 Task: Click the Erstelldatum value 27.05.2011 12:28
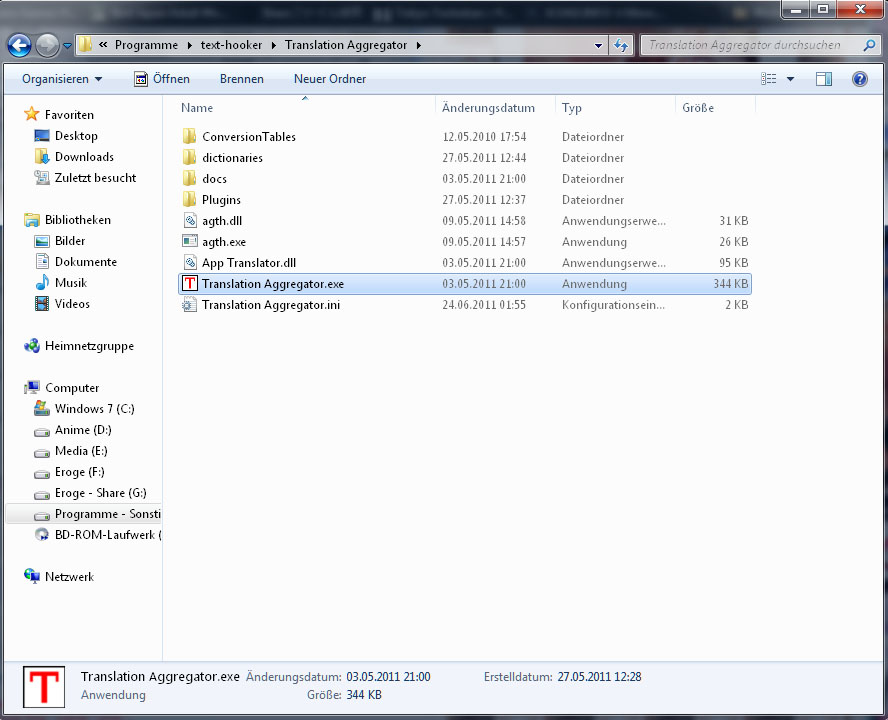click(x=599, y=676)
